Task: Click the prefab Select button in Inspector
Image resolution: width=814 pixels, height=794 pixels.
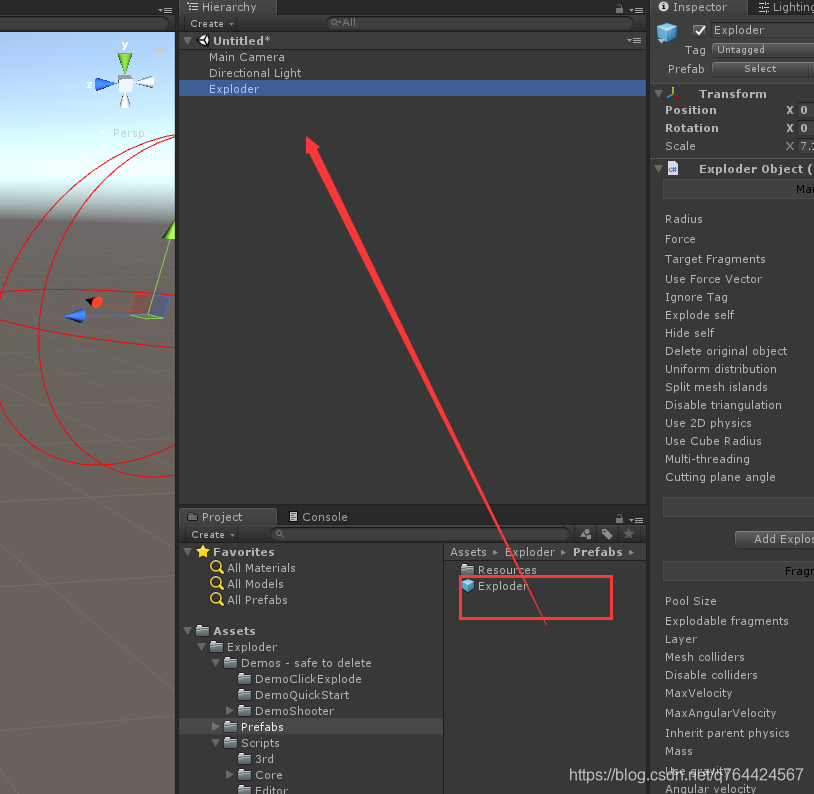Action: (761, 68)
